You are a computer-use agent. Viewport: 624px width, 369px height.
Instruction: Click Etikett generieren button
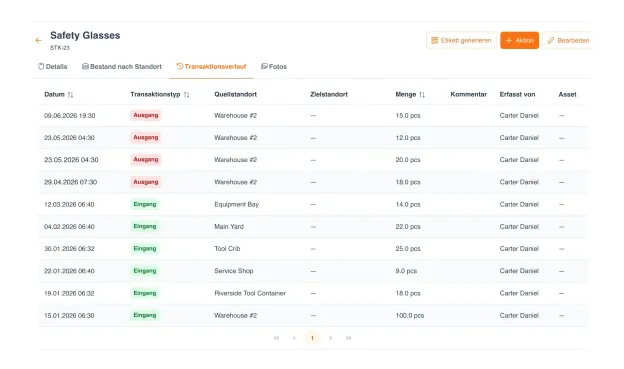click(x=461, y=40)
